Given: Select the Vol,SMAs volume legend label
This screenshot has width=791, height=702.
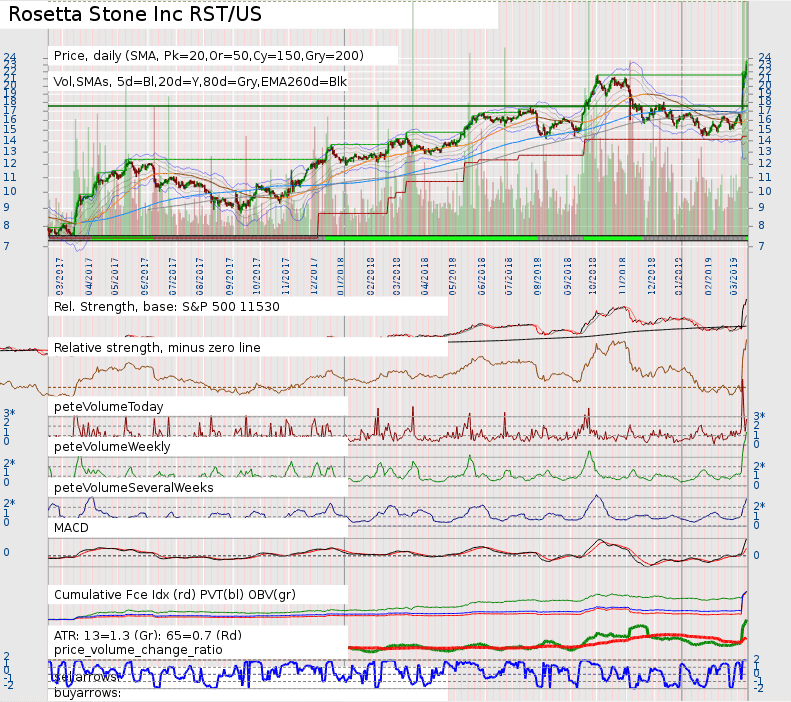Looking at the screenshot, I should tap(200, 82).
